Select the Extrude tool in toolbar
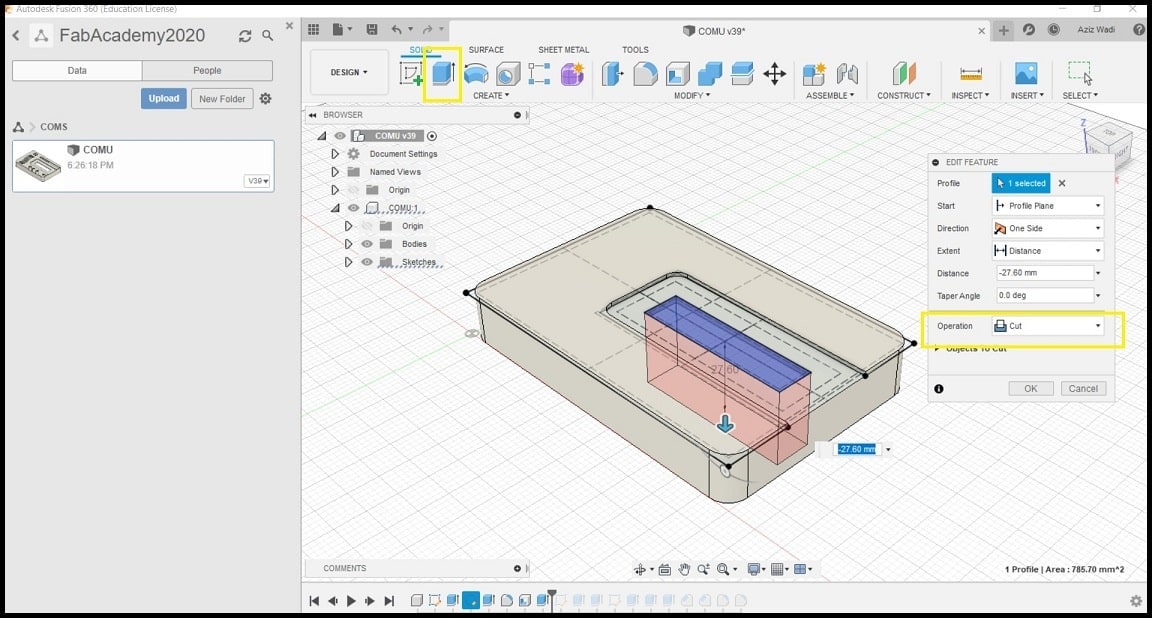Image resolution: width=1152 pixels, height=618 pixels. (442, 74)
